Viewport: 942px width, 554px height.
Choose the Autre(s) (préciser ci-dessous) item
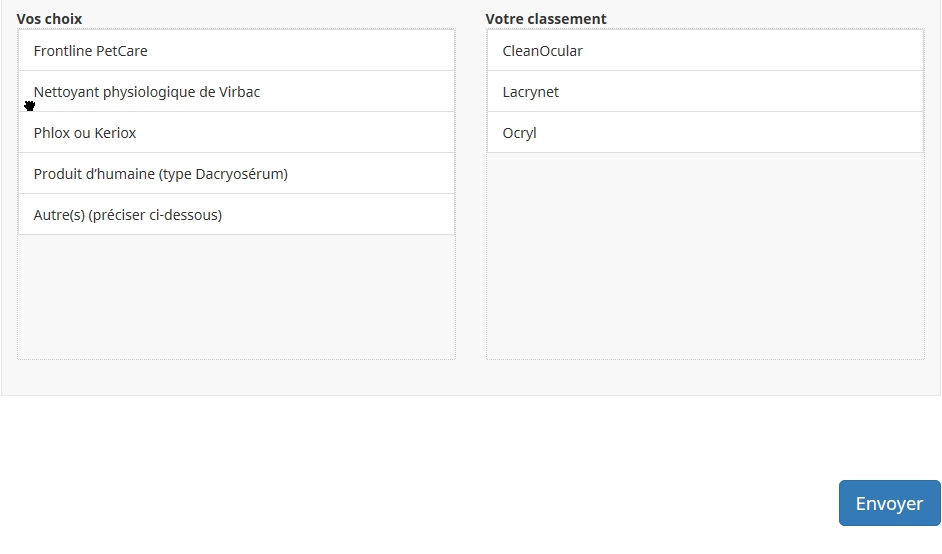(x=236, y=215)
